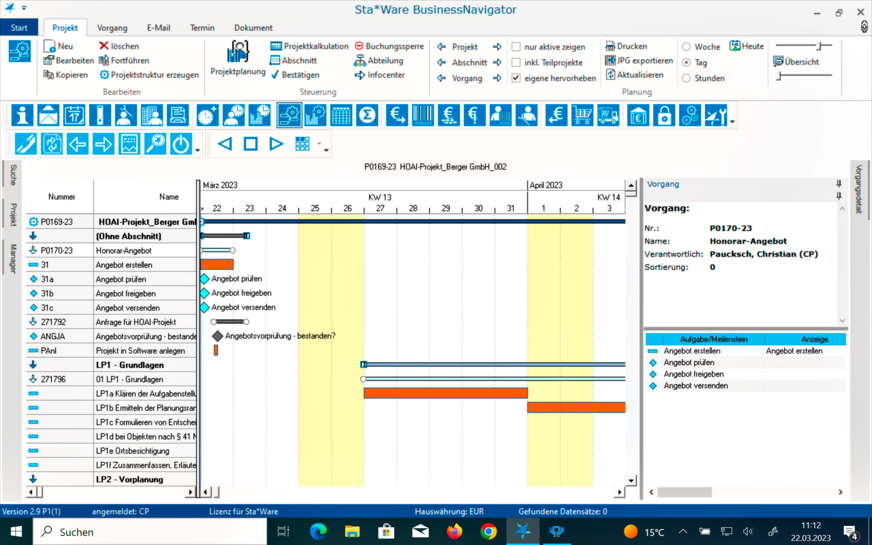Click the padlock toolbar icon

[x=664, y=116]
